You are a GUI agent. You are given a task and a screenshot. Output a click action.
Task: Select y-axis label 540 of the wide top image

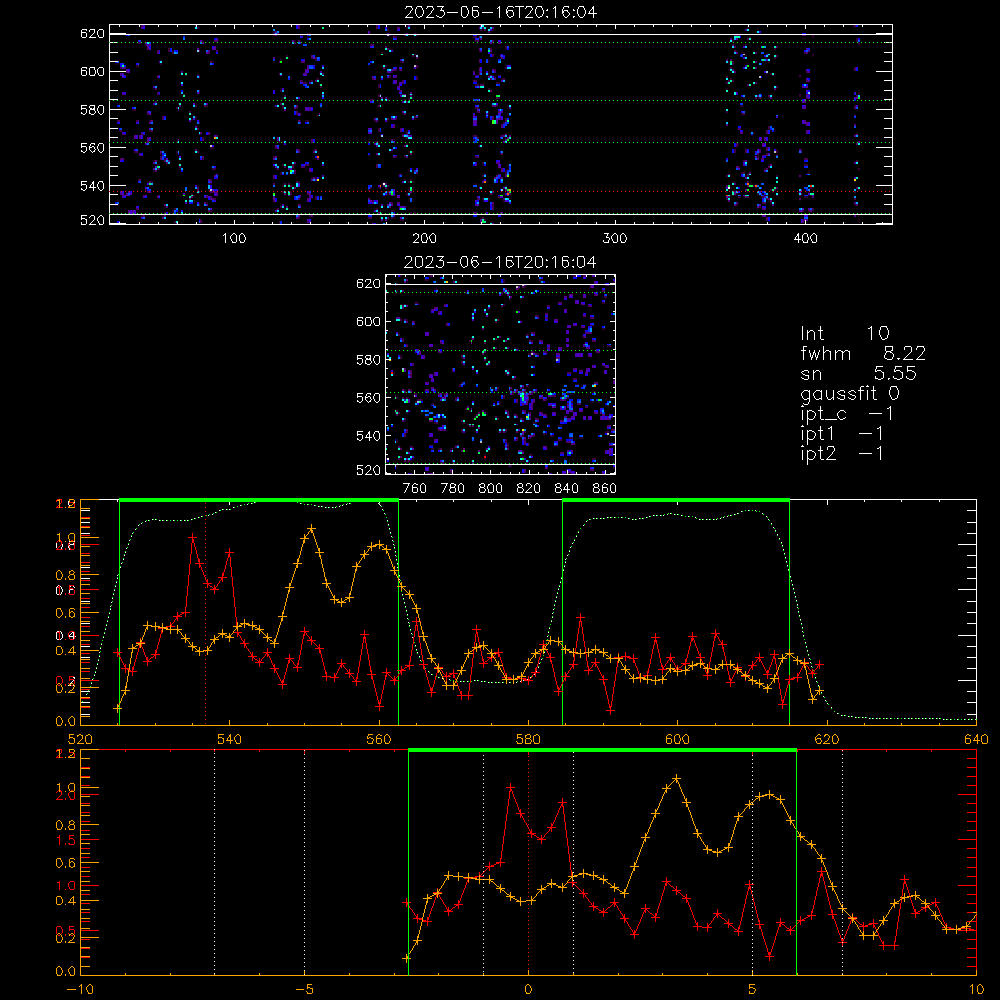pos(92,186)
